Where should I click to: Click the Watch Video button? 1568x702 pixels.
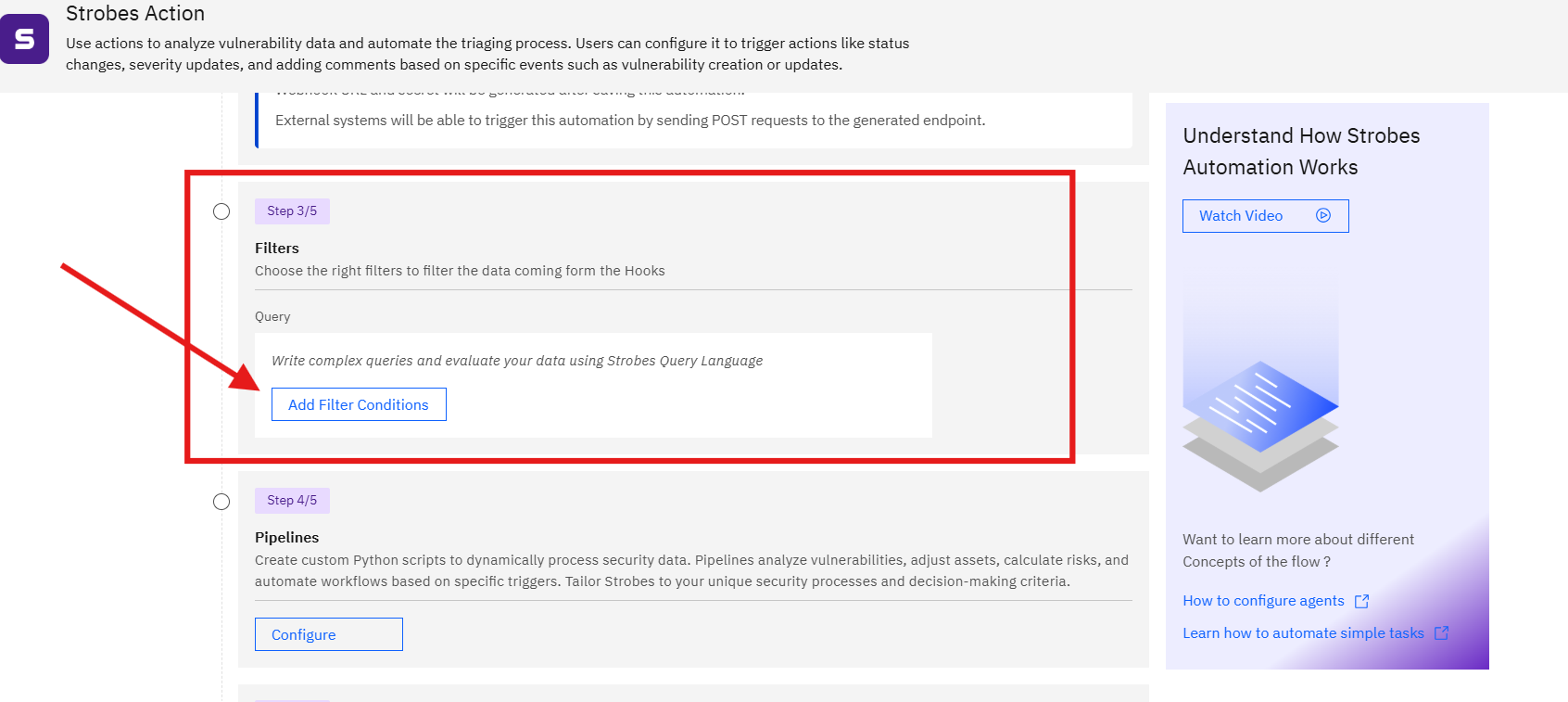[x=1265, y=216]
